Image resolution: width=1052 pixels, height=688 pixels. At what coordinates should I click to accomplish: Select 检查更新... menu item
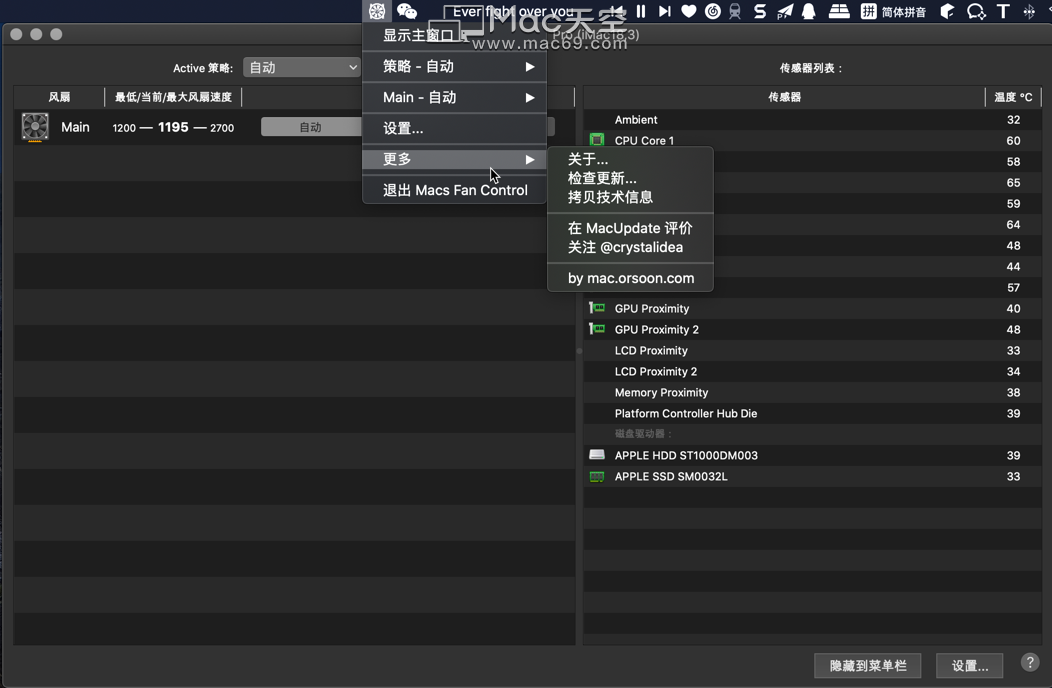pos(630,178)
